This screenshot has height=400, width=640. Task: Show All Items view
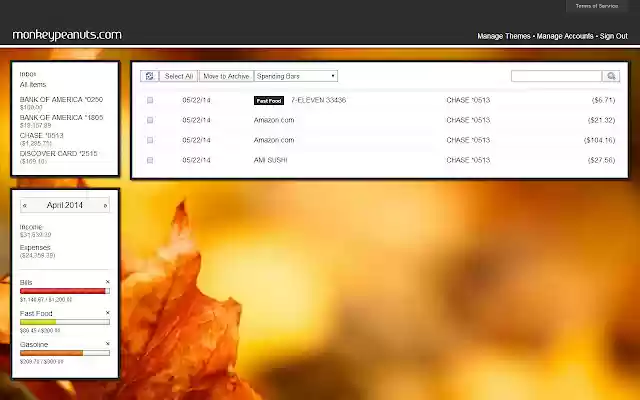[33, 84]
